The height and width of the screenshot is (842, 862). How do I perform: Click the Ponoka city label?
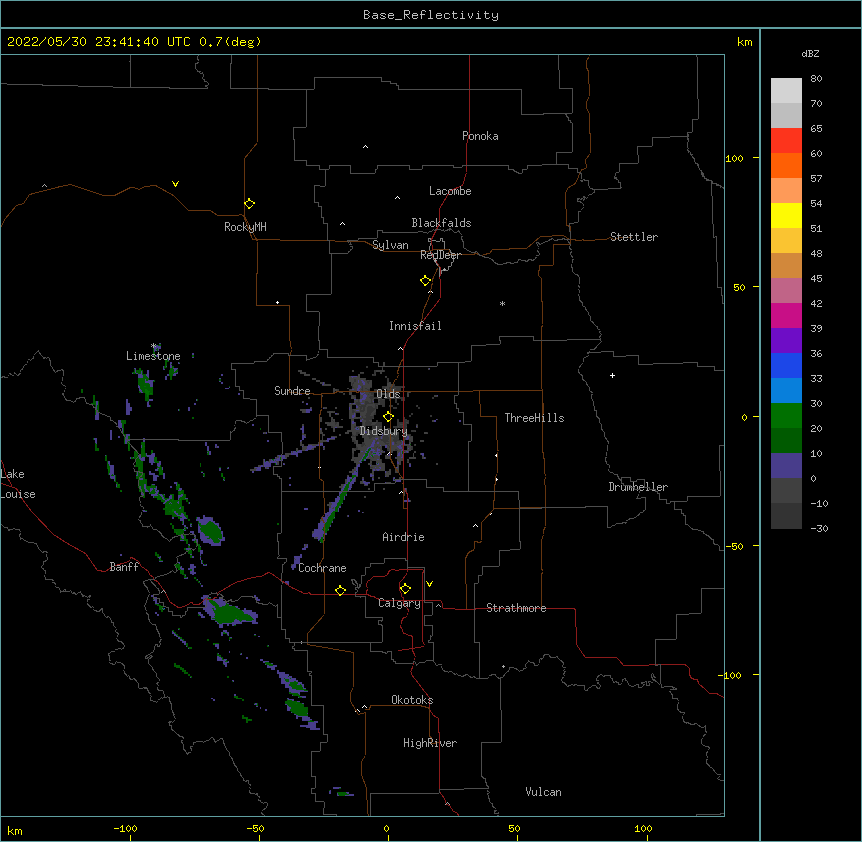pos(480,136)
